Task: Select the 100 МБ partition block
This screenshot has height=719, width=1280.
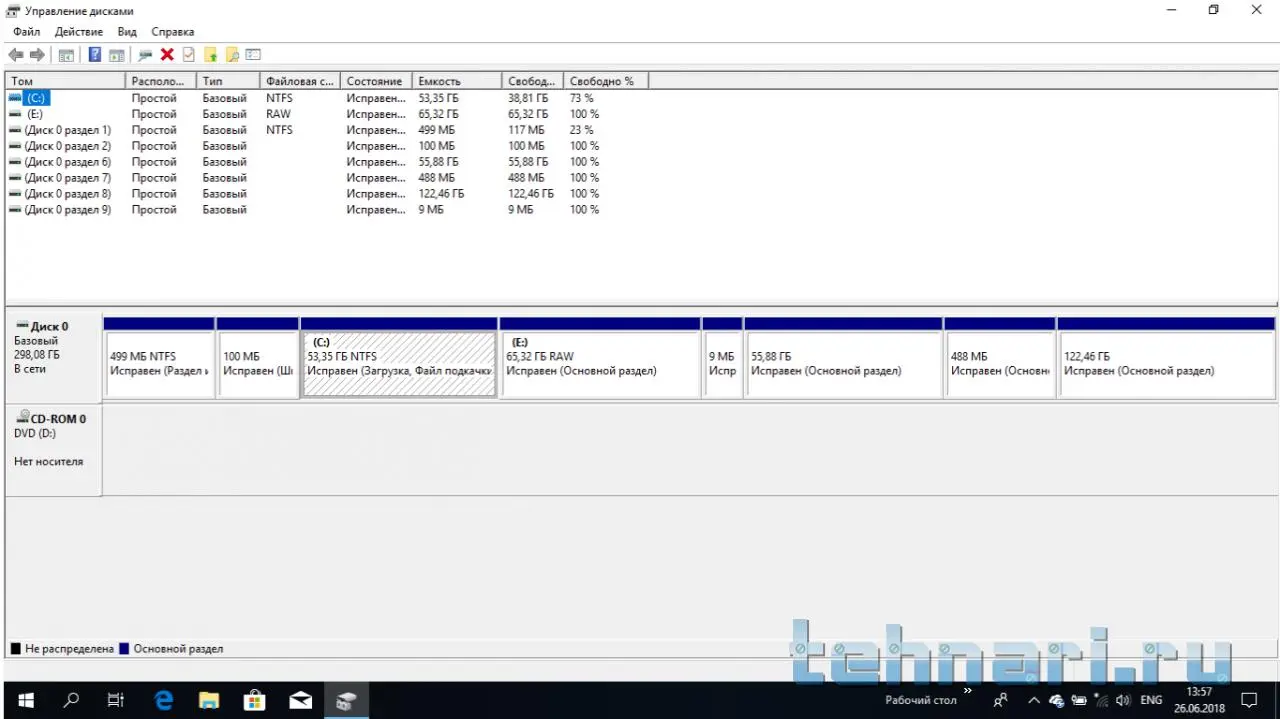Action: click(x=257, y=358)
